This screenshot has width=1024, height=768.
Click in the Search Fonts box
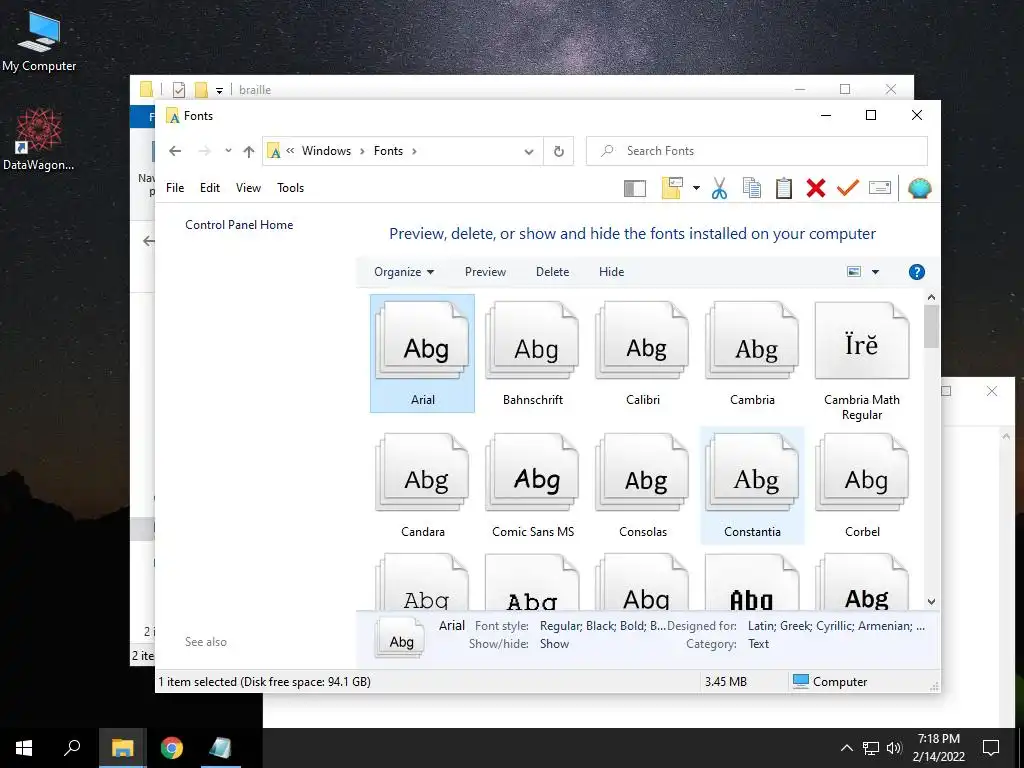tap(757, 151)
